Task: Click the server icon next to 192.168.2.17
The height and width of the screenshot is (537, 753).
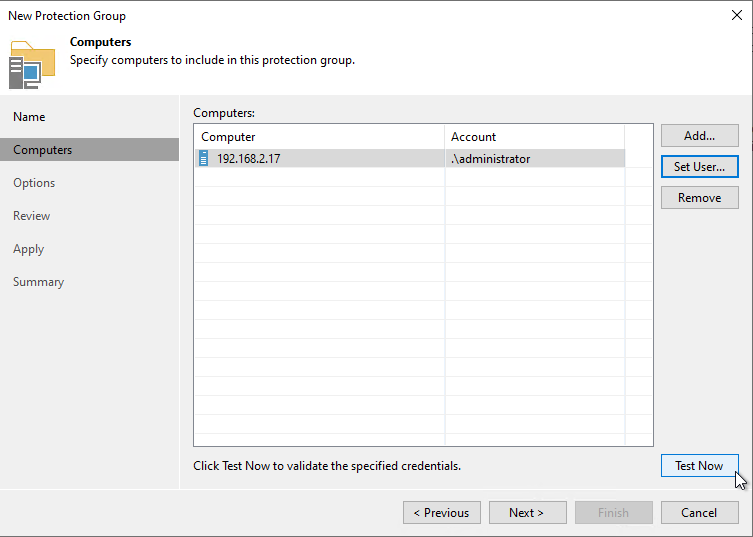Action: click(x=204, y=159)
